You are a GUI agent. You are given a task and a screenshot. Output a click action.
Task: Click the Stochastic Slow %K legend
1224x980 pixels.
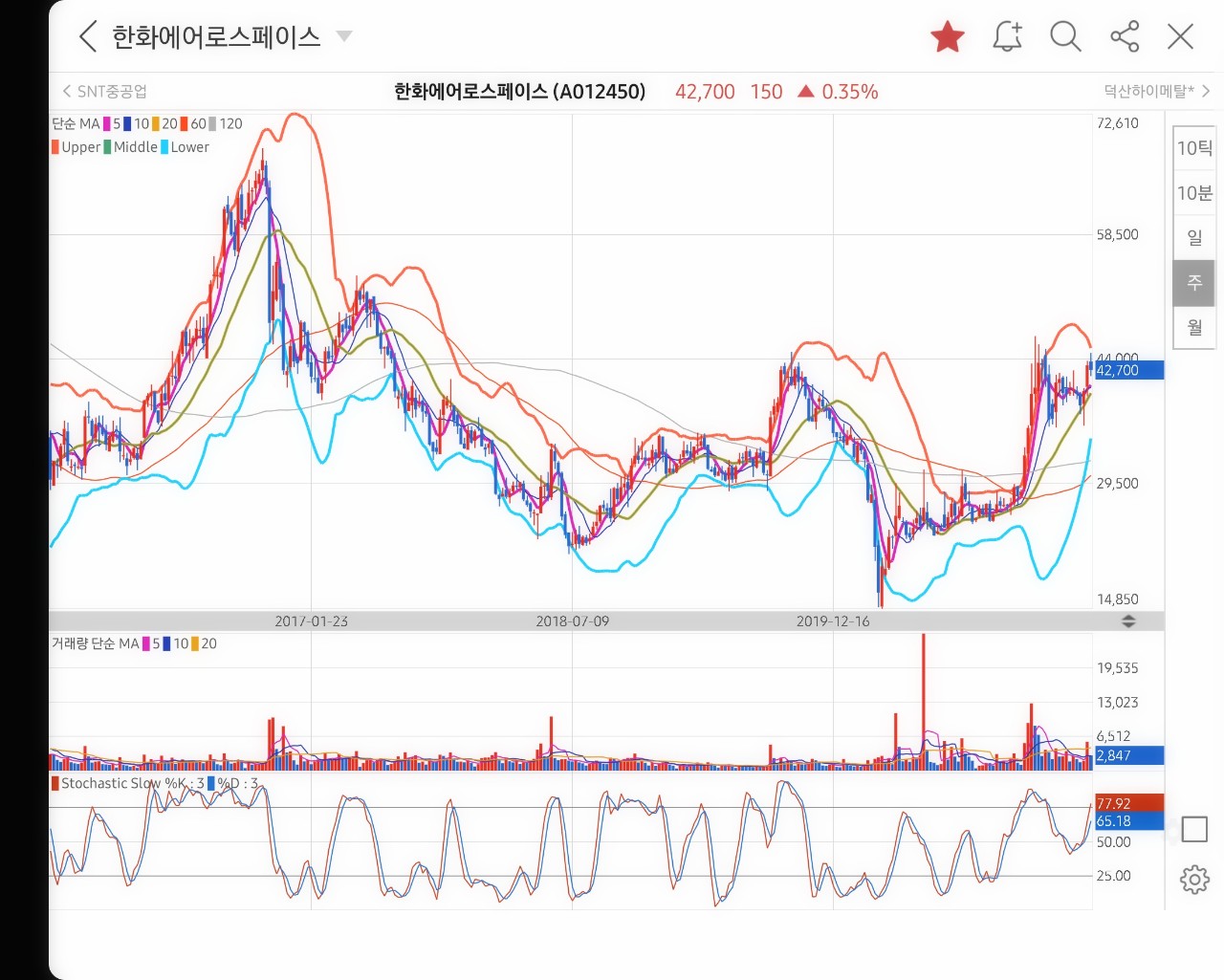click(127, 783)
